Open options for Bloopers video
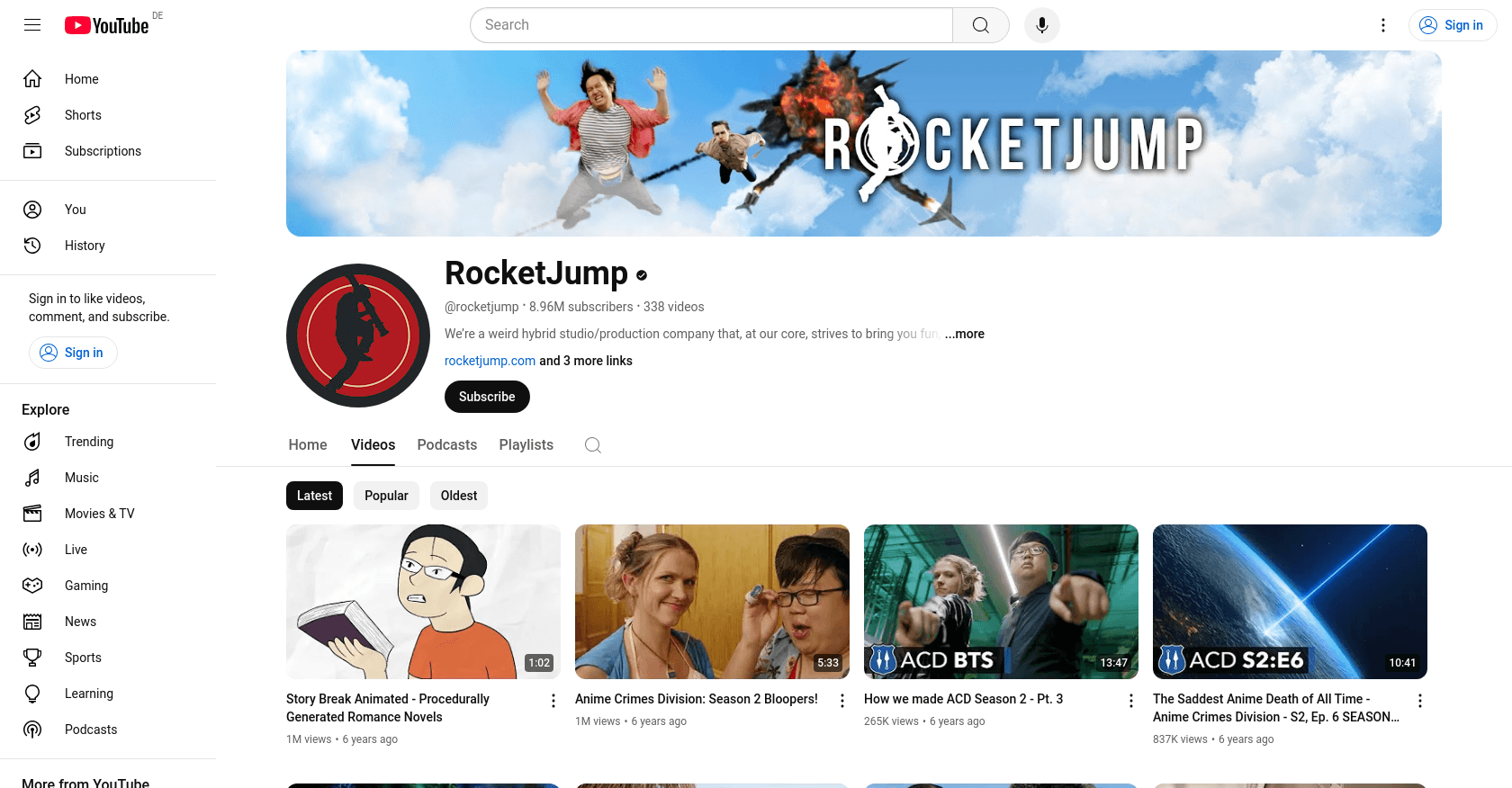 842,701
